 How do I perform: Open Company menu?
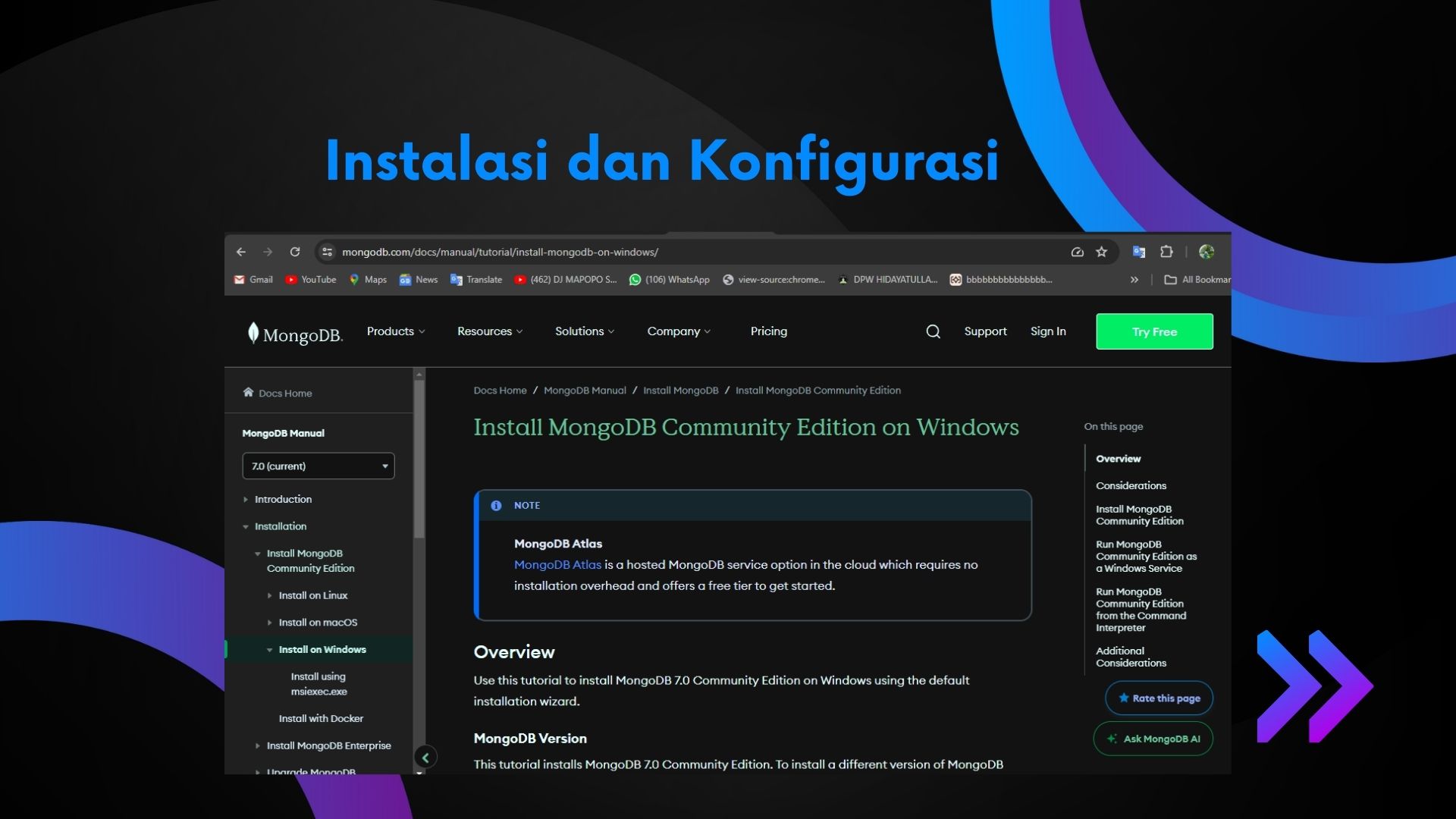pyautogui.click(x=679, y=331)
